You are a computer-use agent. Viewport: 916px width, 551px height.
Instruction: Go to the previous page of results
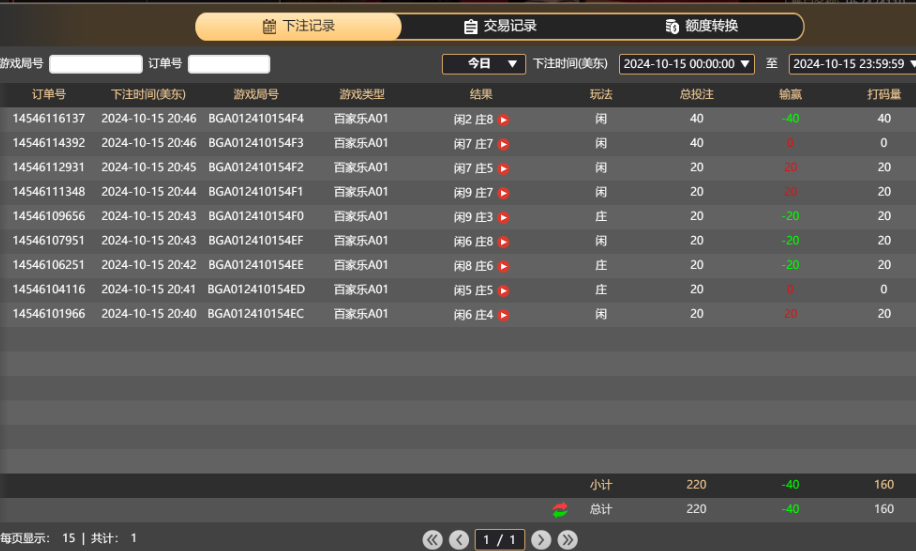pyautogui.click(x=459, y=540)
